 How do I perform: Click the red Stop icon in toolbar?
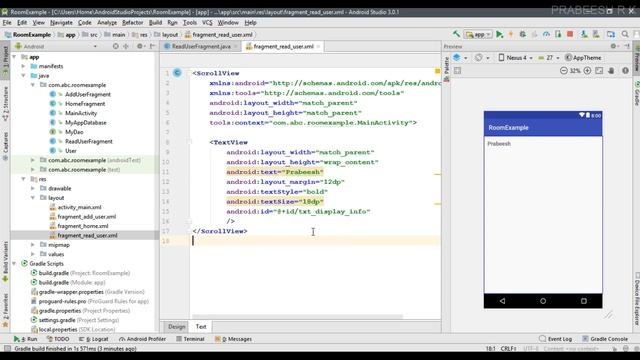(570, 34)
